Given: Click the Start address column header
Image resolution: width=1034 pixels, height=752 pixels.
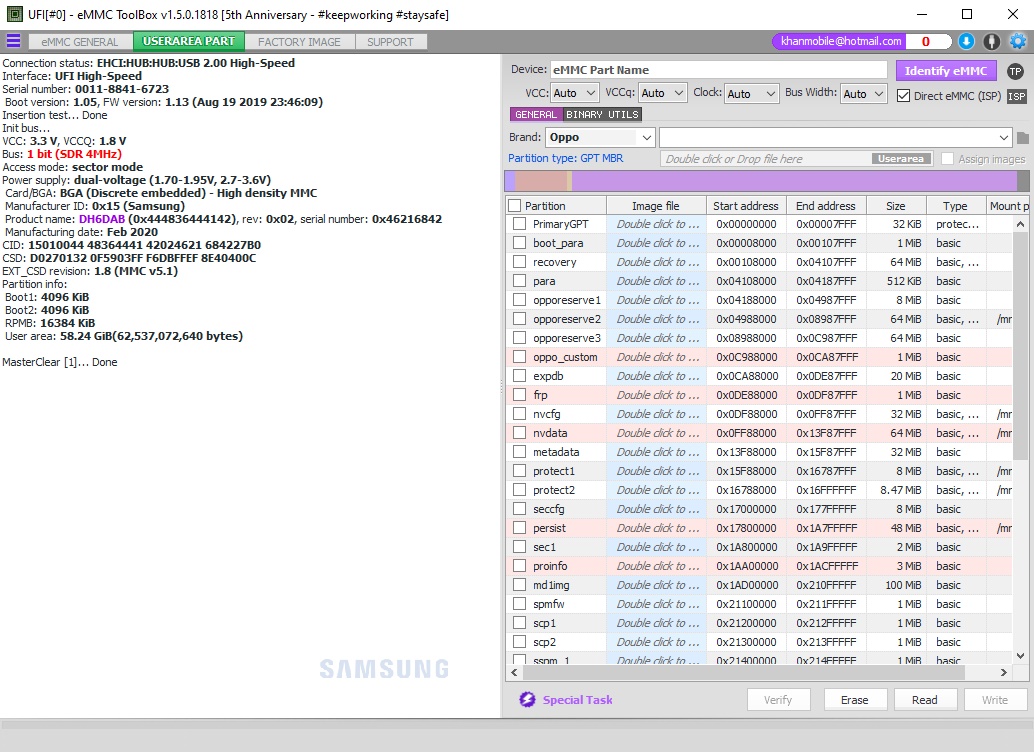Looking at the screenshot, I should [746, 206].
